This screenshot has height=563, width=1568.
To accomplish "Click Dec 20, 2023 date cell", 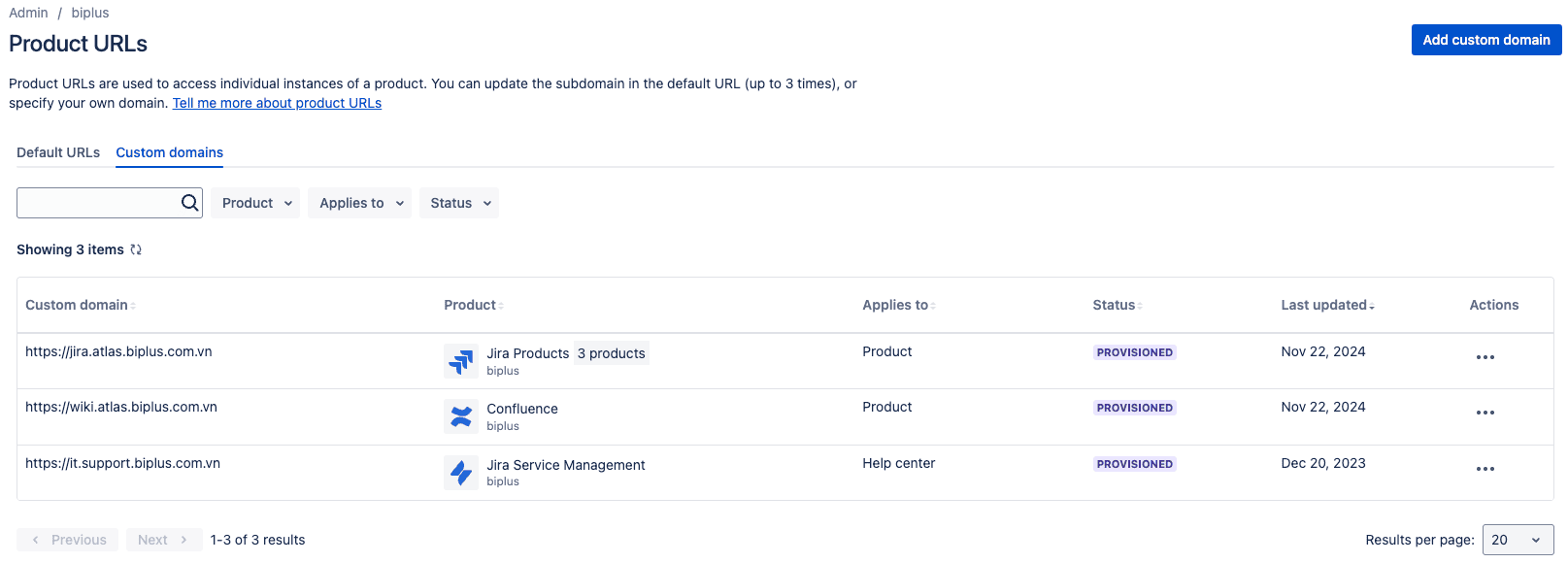I will pos(1323,463).
